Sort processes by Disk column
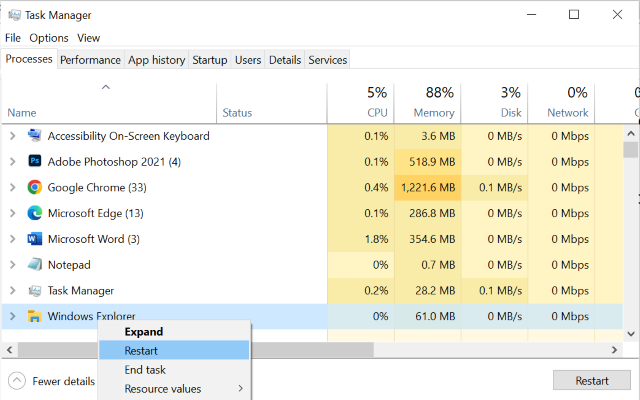 (494, 103)
